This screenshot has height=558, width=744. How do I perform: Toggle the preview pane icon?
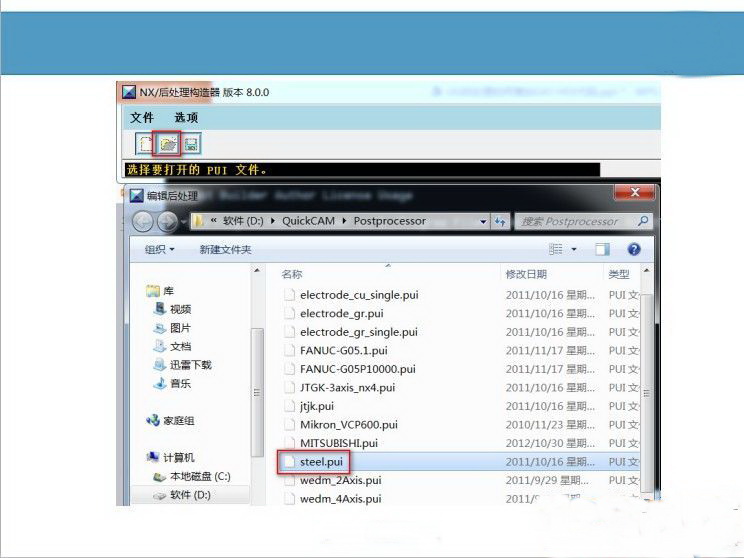coord(602,249)
